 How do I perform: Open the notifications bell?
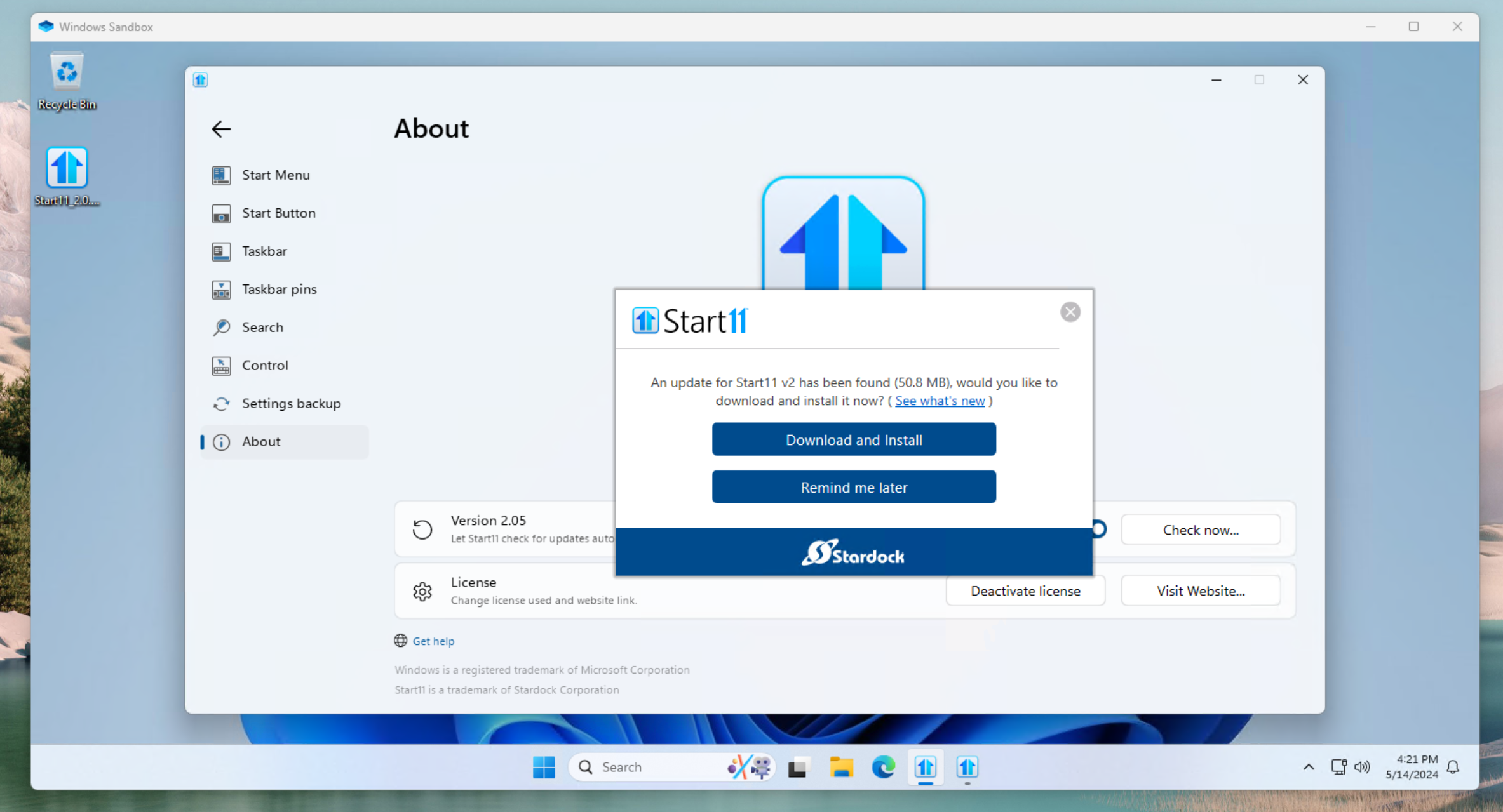(1453, 767)
